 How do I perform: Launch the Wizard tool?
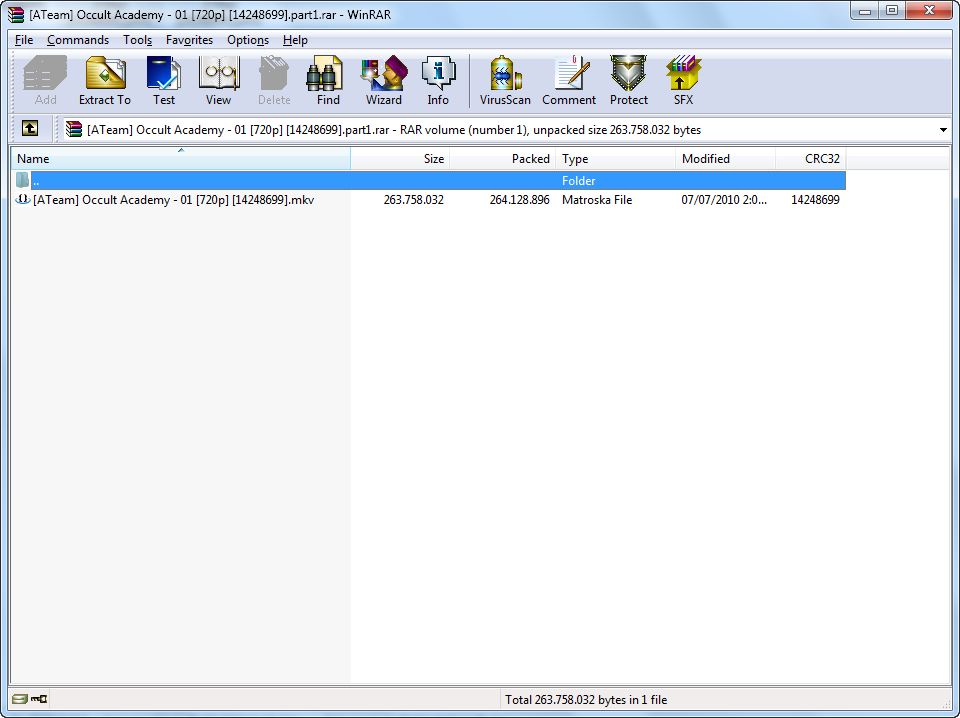[384, 81]
